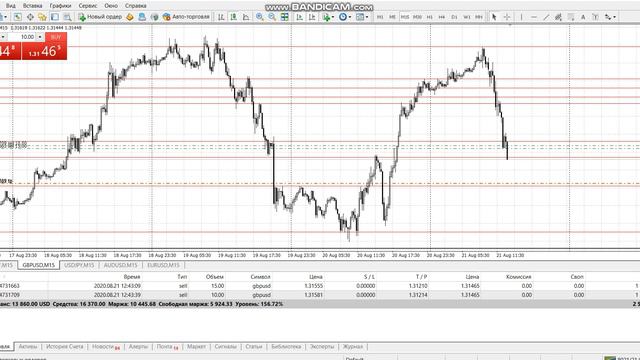Screen dimensions: 640x360
Task: Open the История Счета terminal tab
Action: [x=64, y=347]
